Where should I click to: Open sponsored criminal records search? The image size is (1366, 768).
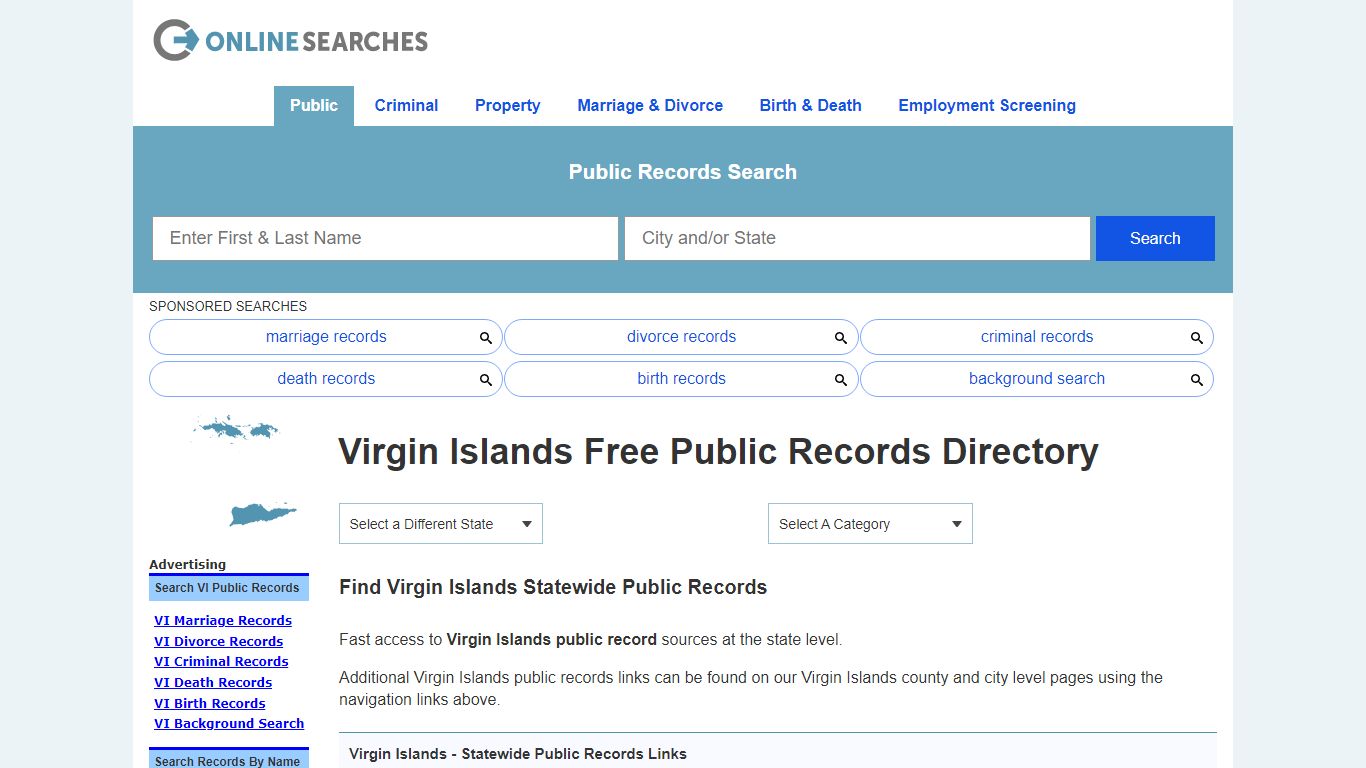[x=1037, y=337]
